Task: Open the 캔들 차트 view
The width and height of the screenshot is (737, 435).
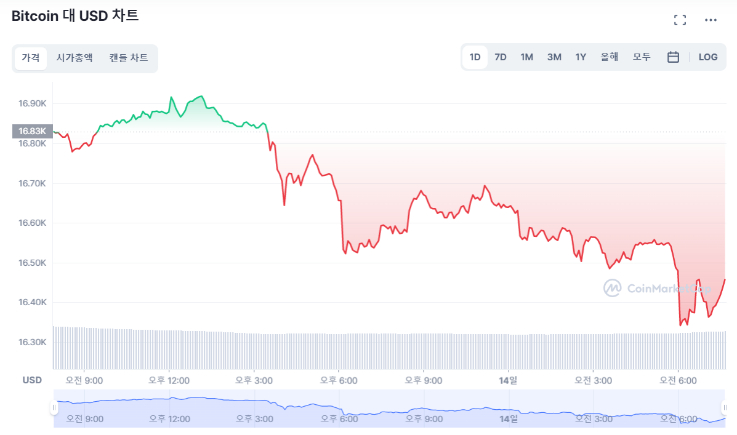Action: (x=129, y=58)
